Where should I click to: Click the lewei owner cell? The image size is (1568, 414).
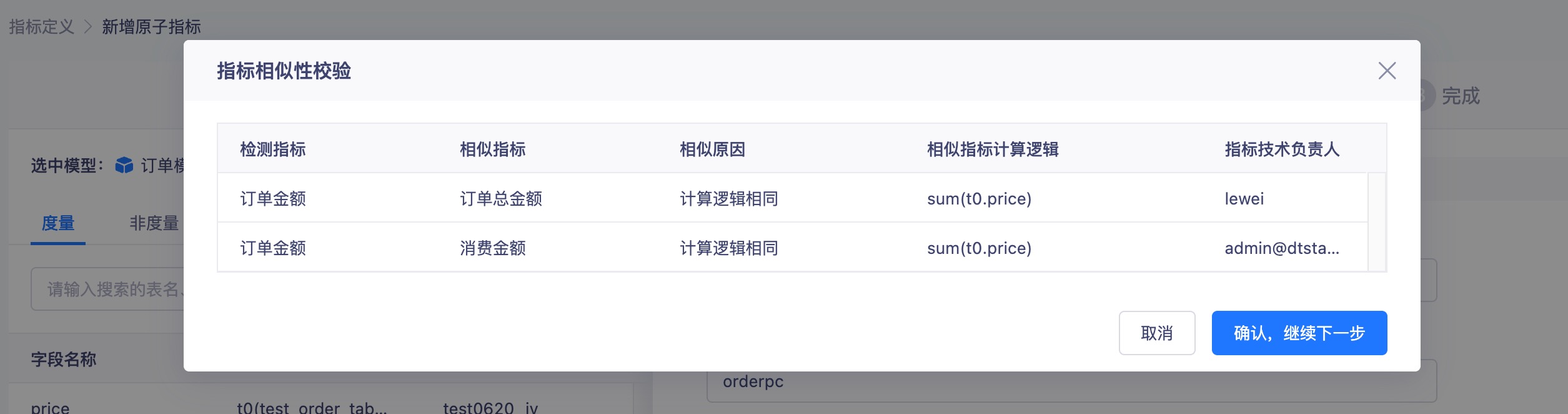pos(1244,199)
